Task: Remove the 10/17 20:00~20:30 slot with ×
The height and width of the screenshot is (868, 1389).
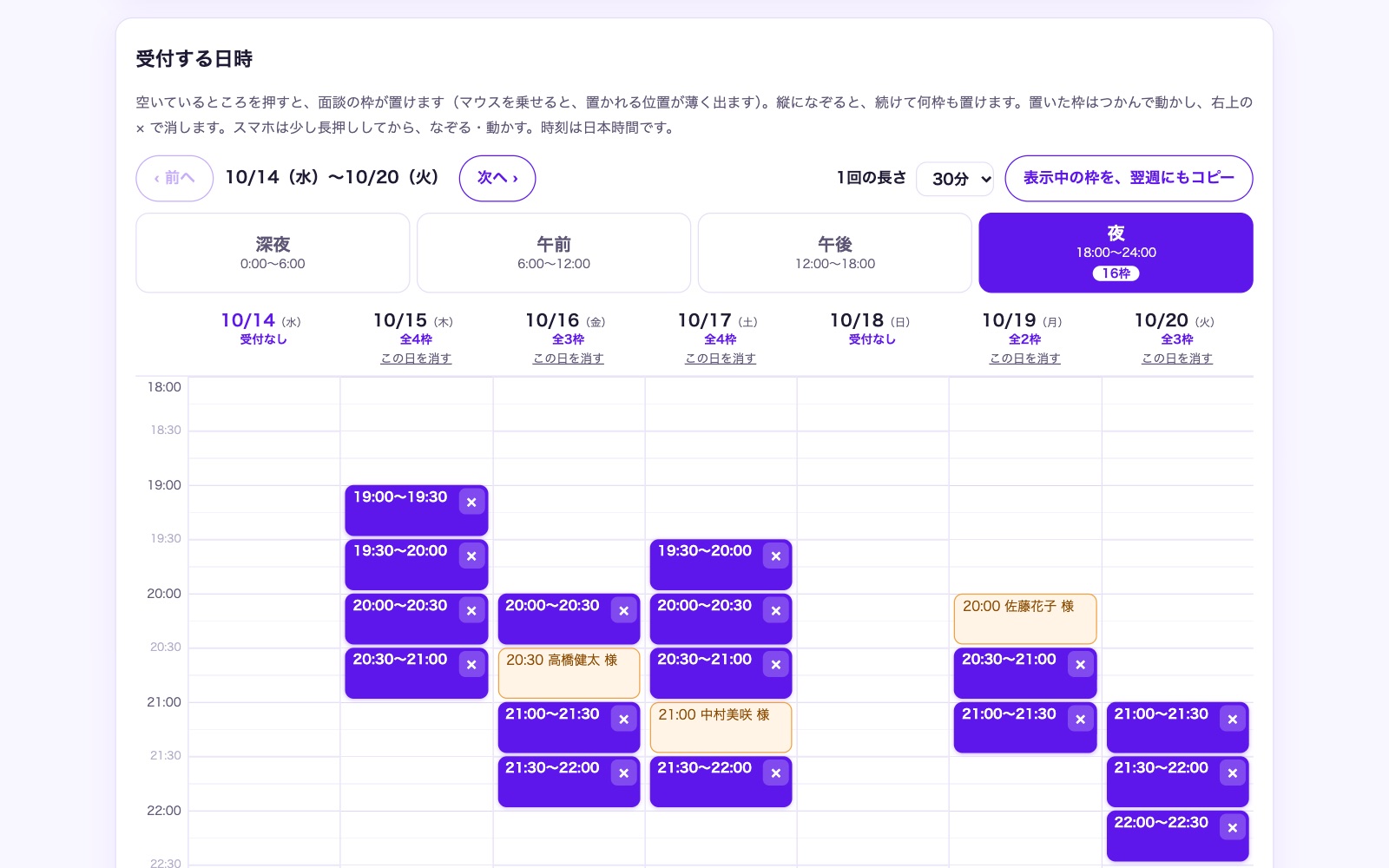Action: [776, 610]
